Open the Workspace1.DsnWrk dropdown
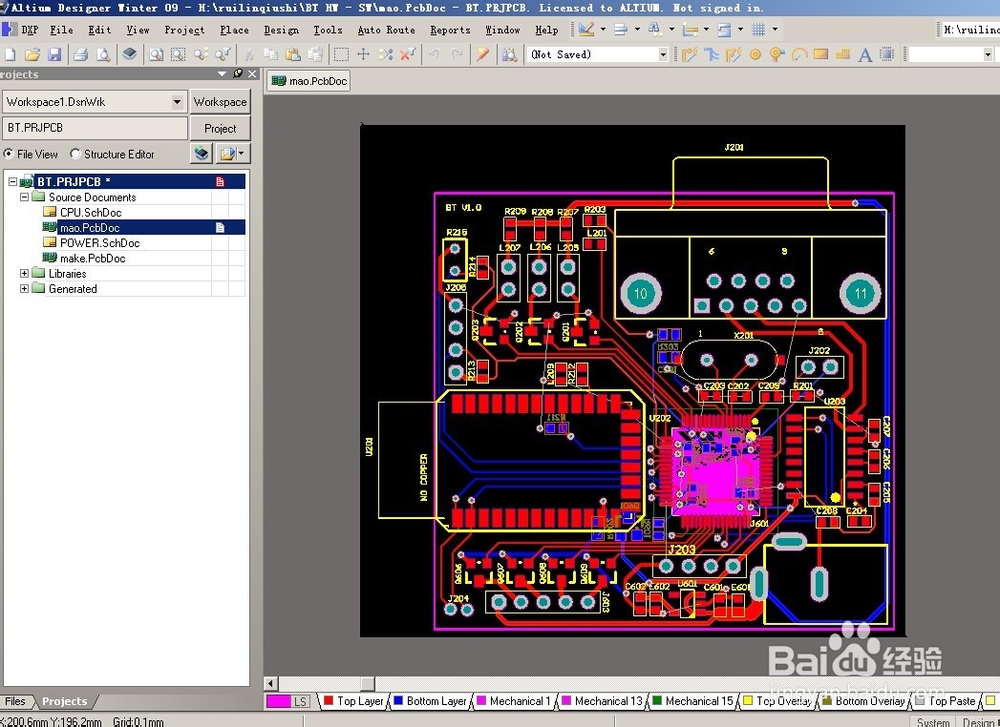This screenshot has height=727, width=1000. tap(177, 102)
